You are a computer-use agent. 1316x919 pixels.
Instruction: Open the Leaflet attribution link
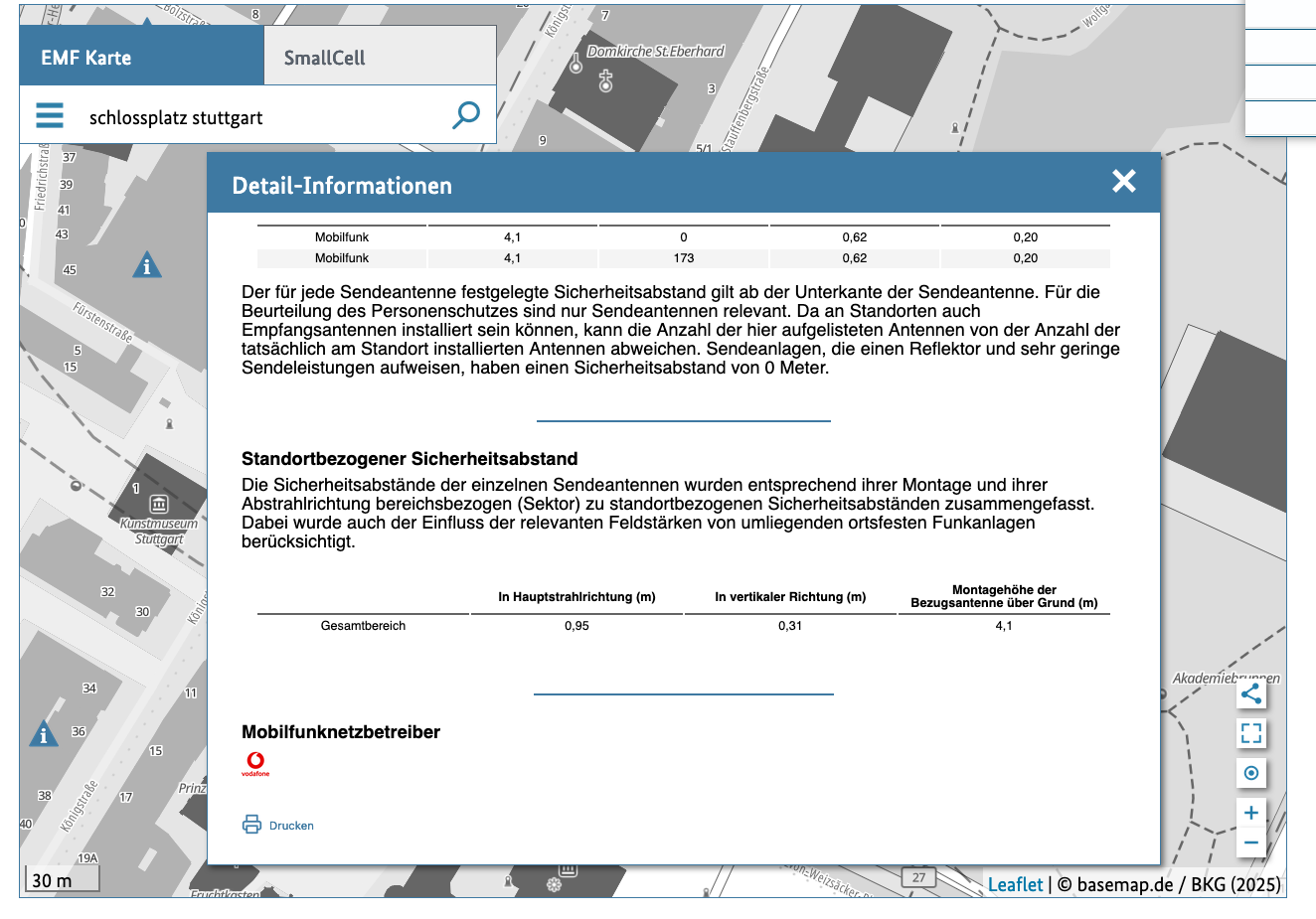pyautogui.click(x=1015, y=884)
